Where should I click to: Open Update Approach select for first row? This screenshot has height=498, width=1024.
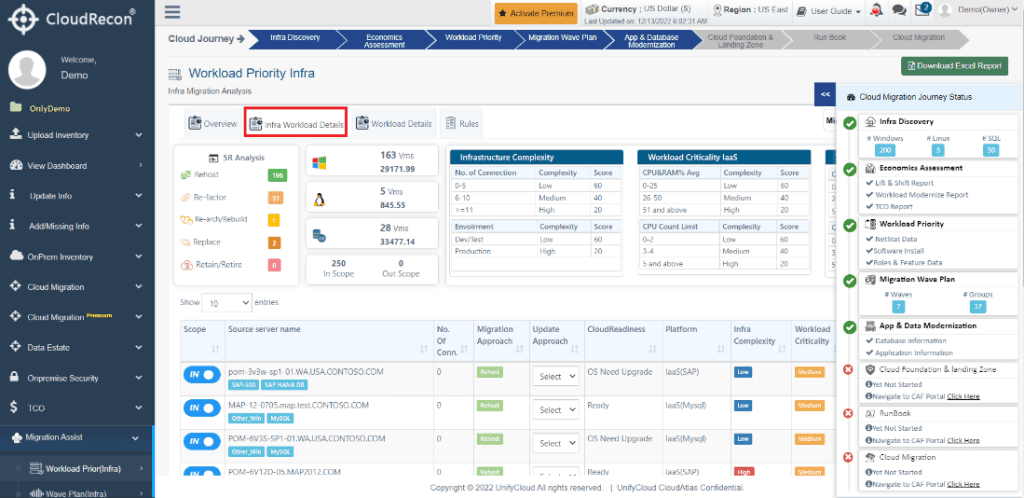click(556, 377)
